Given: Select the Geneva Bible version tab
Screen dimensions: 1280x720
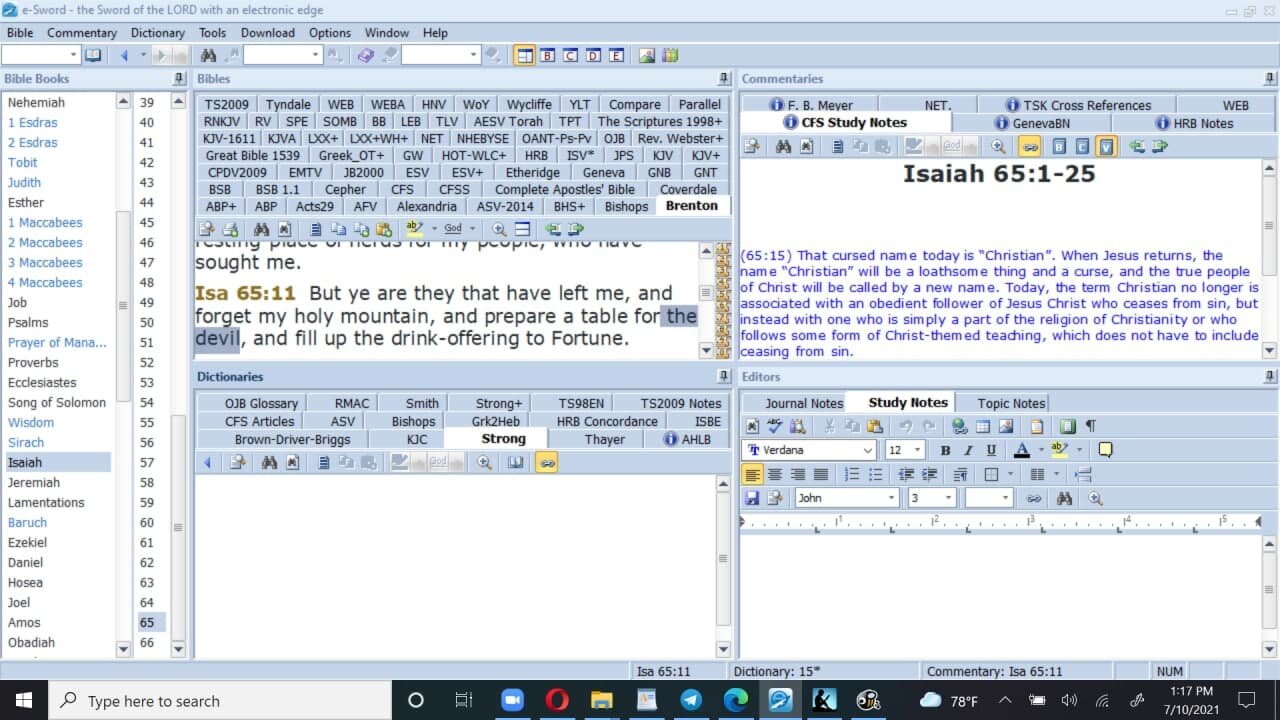Looking at the screenshot, I should [x=603, y=173].
